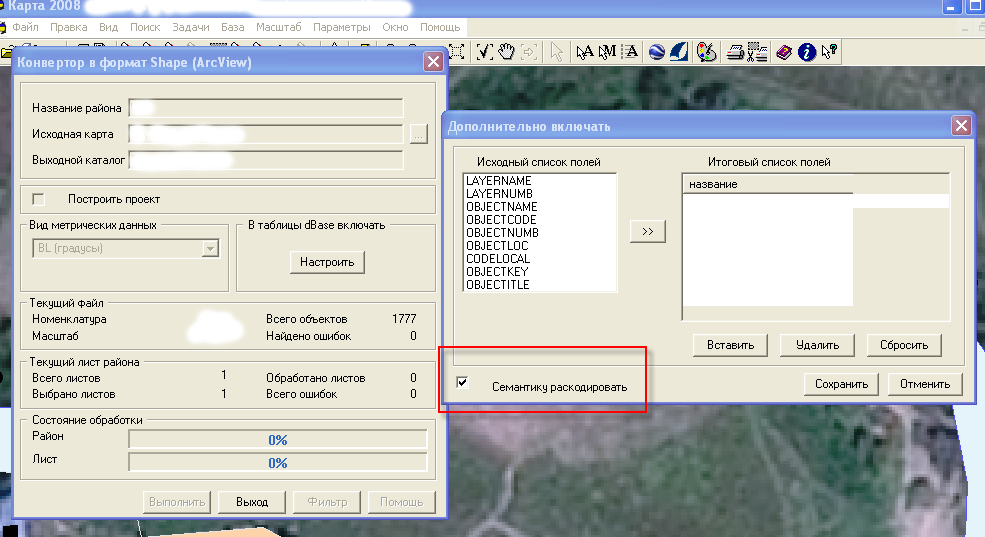Open the Помощь menu
Screen dimensions: 985x537
pyautogui.click(x=440, y=27)
